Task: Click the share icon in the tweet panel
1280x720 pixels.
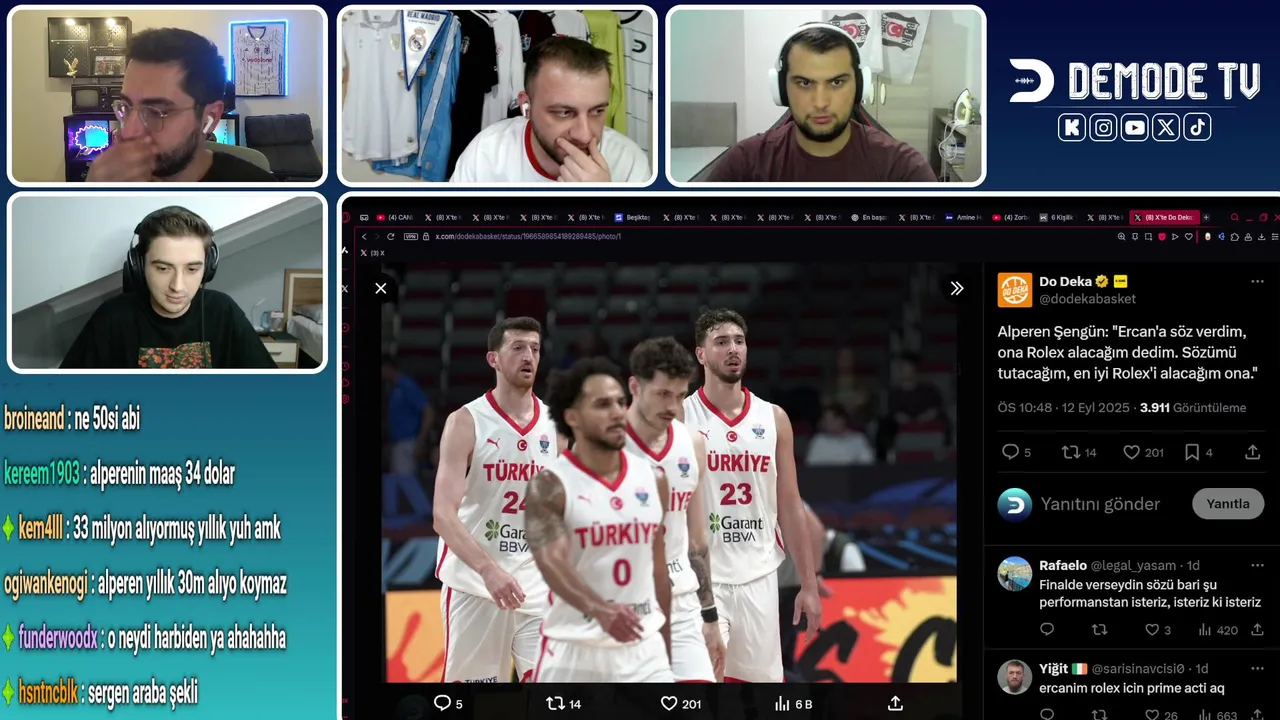Action: point(1252,452)
